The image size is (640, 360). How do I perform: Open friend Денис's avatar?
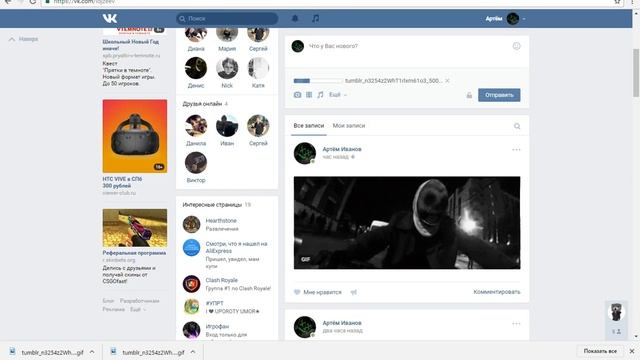(x=196, y=68)
